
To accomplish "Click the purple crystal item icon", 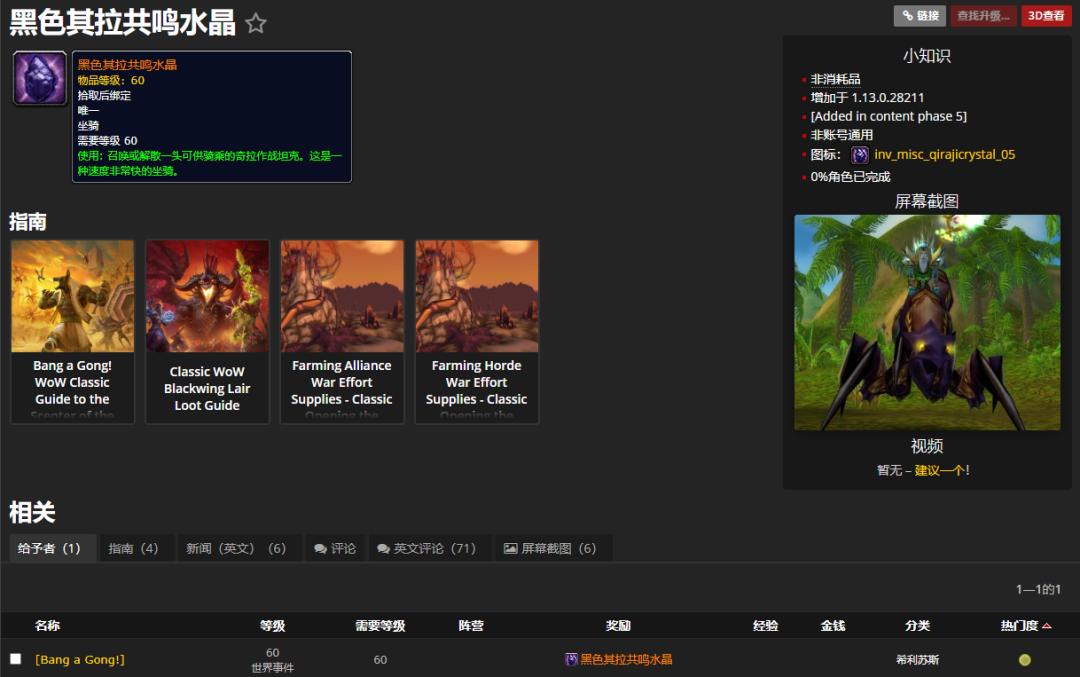I will click(x=40, y=79).
